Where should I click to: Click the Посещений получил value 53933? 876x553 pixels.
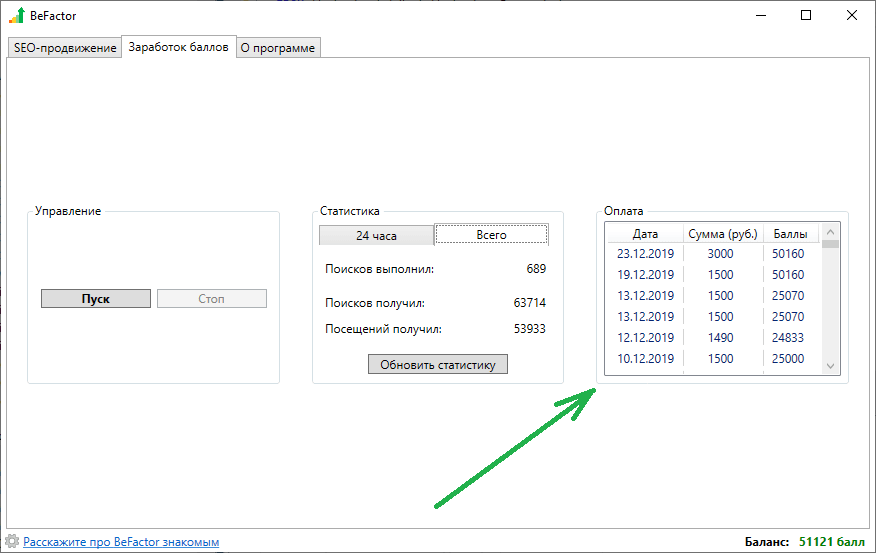(530, 328)
